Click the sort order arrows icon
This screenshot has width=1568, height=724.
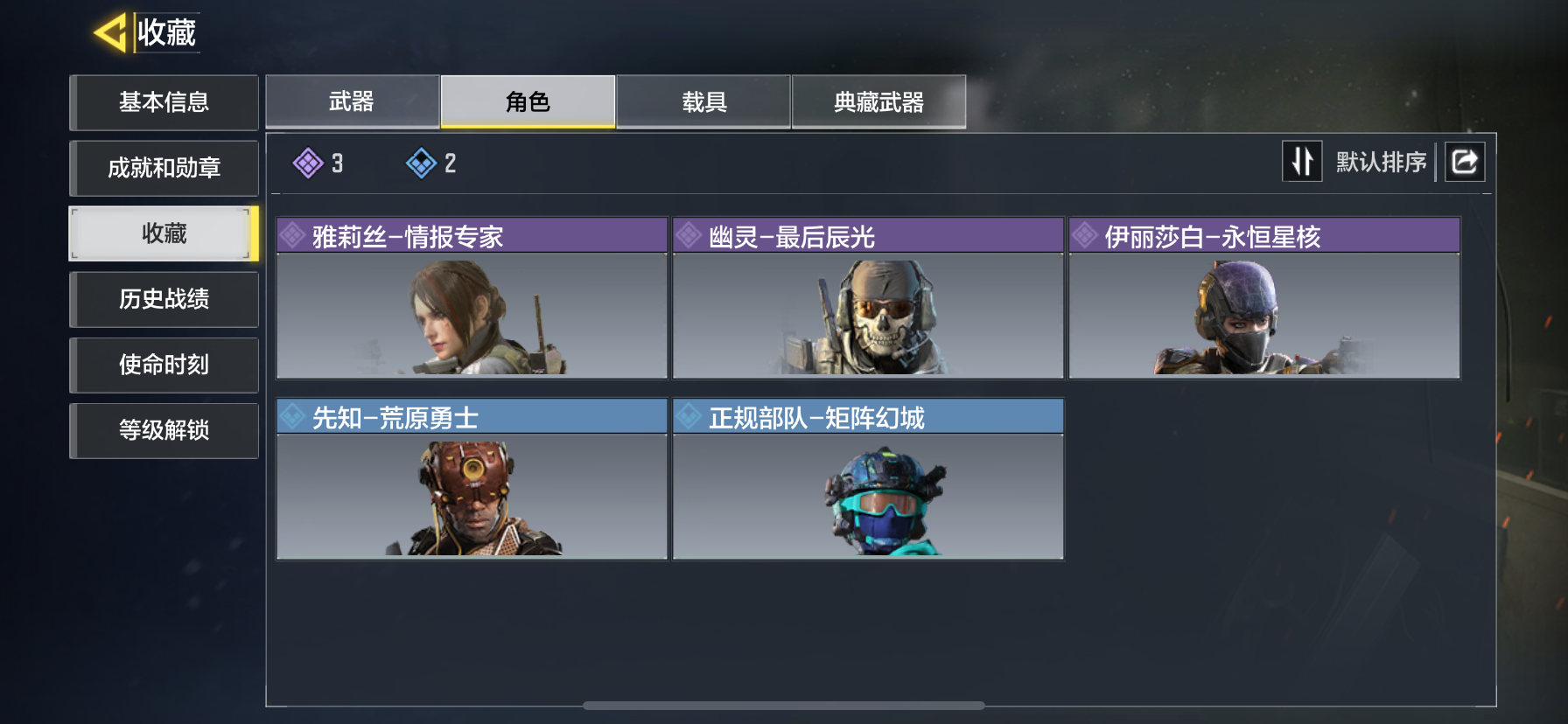click(x=1302, y=162)
